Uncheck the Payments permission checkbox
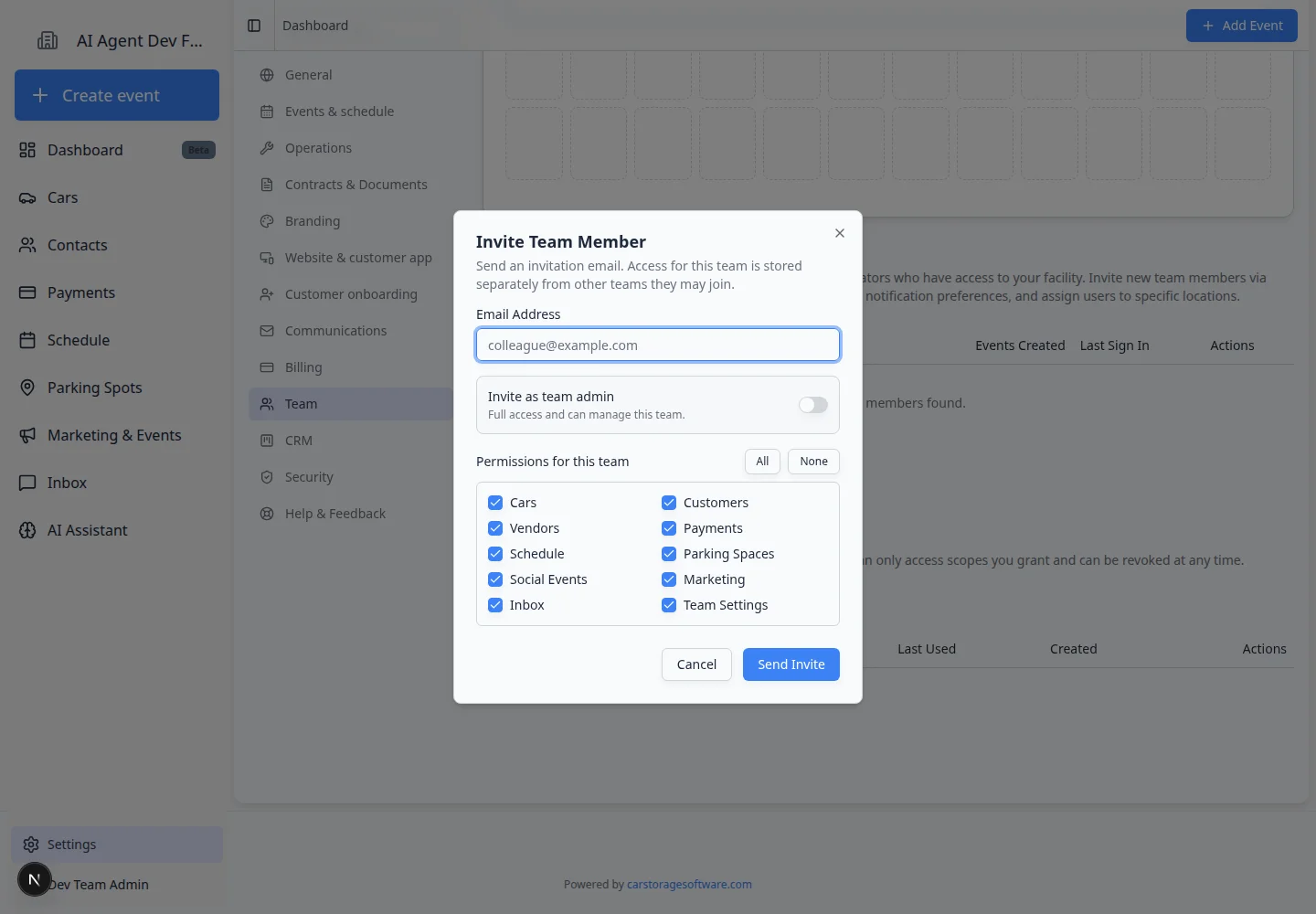Viewport: 1316px width, 914px height. click(669, 528)
